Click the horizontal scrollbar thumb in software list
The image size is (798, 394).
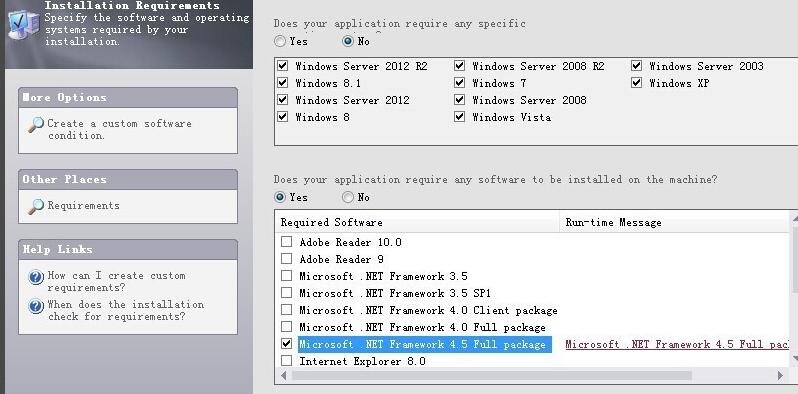(492, 376)
